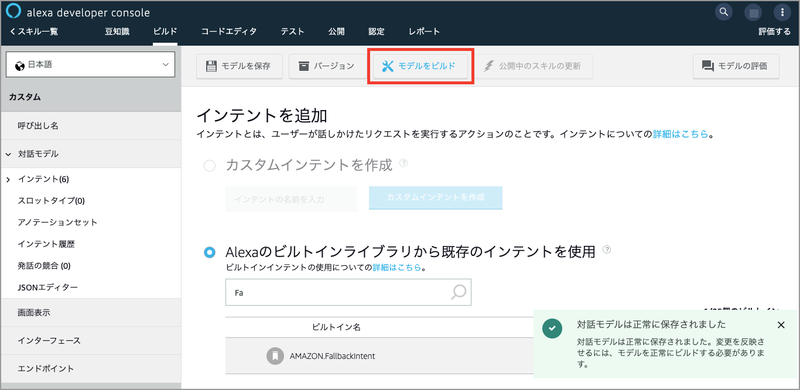Click the floppy disk save icon
The image size is (800, 390).
(211, 66)
